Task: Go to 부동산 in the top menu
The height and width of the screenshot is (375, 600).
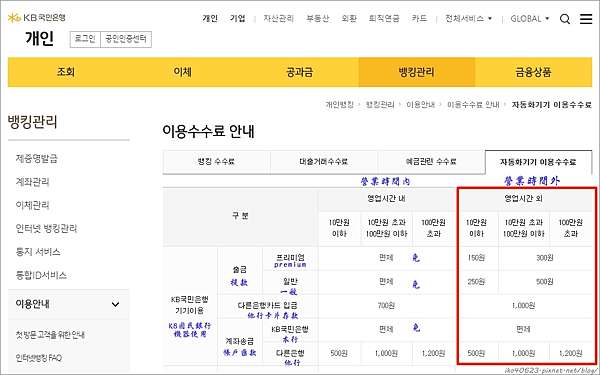Action: (318, 18)
